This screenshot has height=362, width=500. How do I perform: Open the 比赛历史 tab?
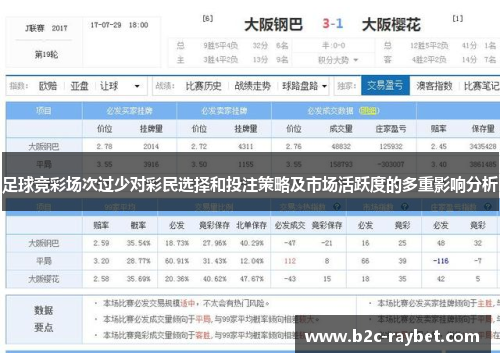tap(203, 86)
